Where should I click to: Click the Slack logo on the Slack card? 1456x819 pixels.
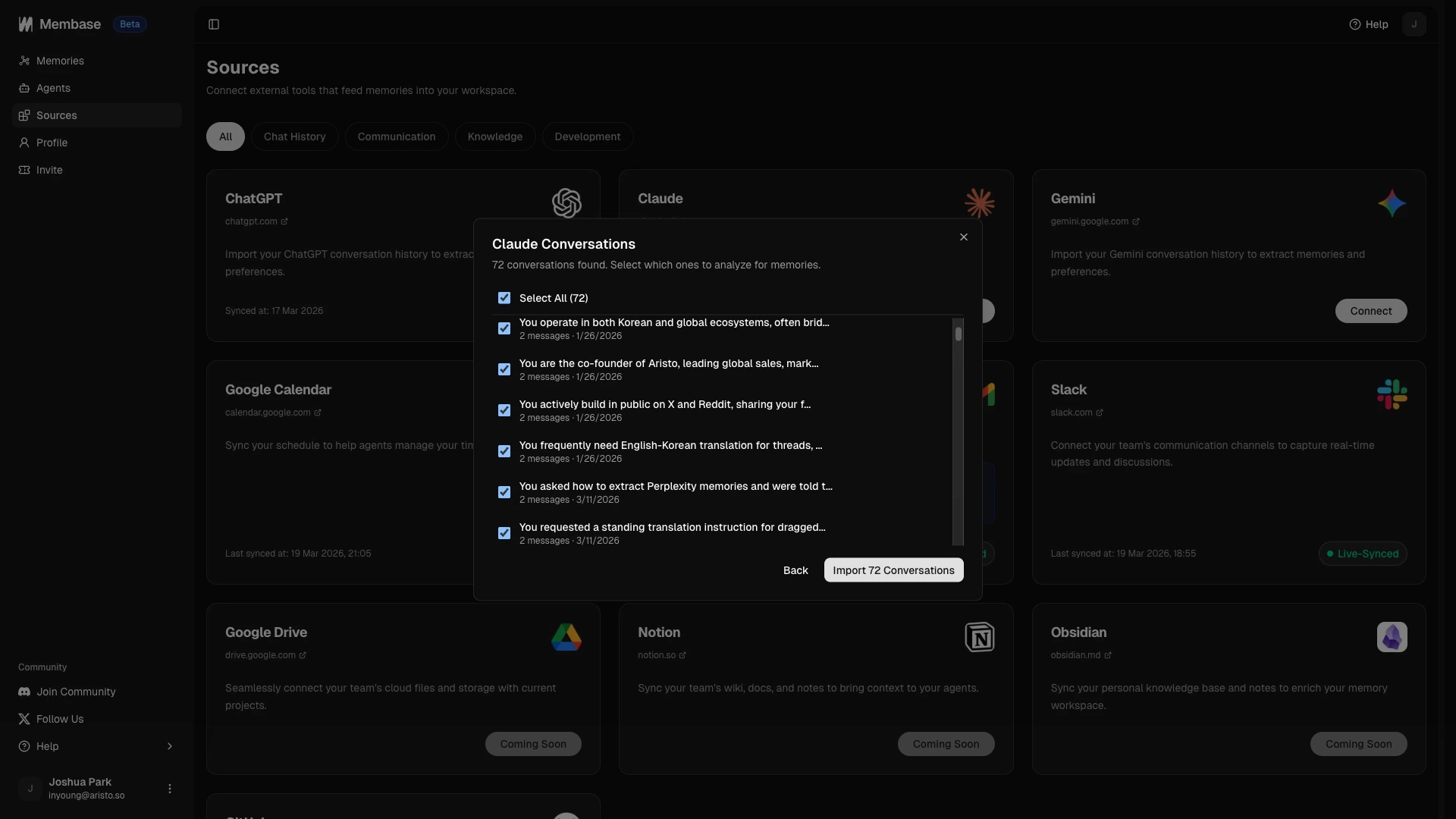coord(1392,394)
